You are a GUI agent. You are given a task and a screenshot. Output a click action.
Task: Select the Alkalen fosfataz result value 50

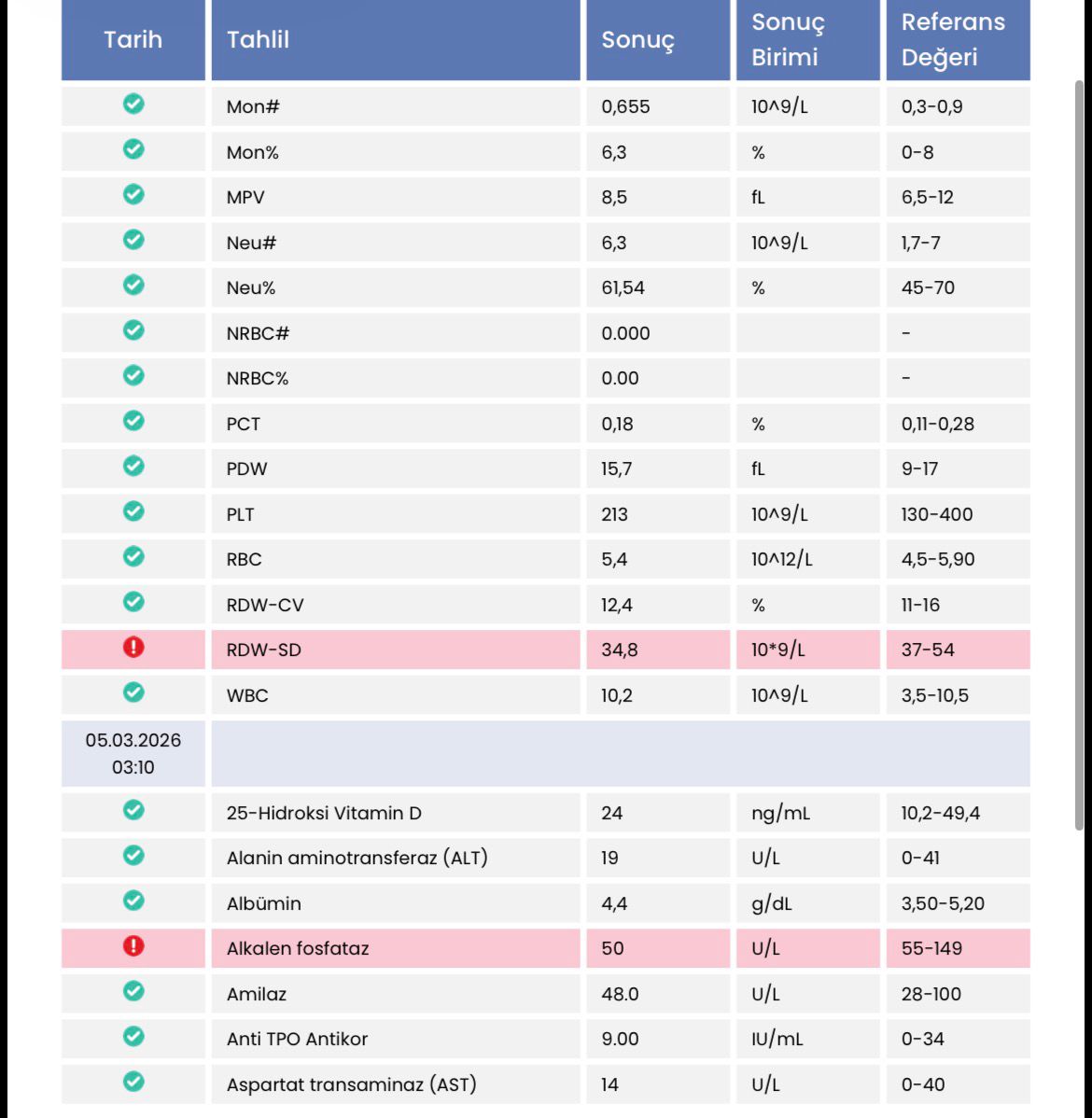(612, 948)
